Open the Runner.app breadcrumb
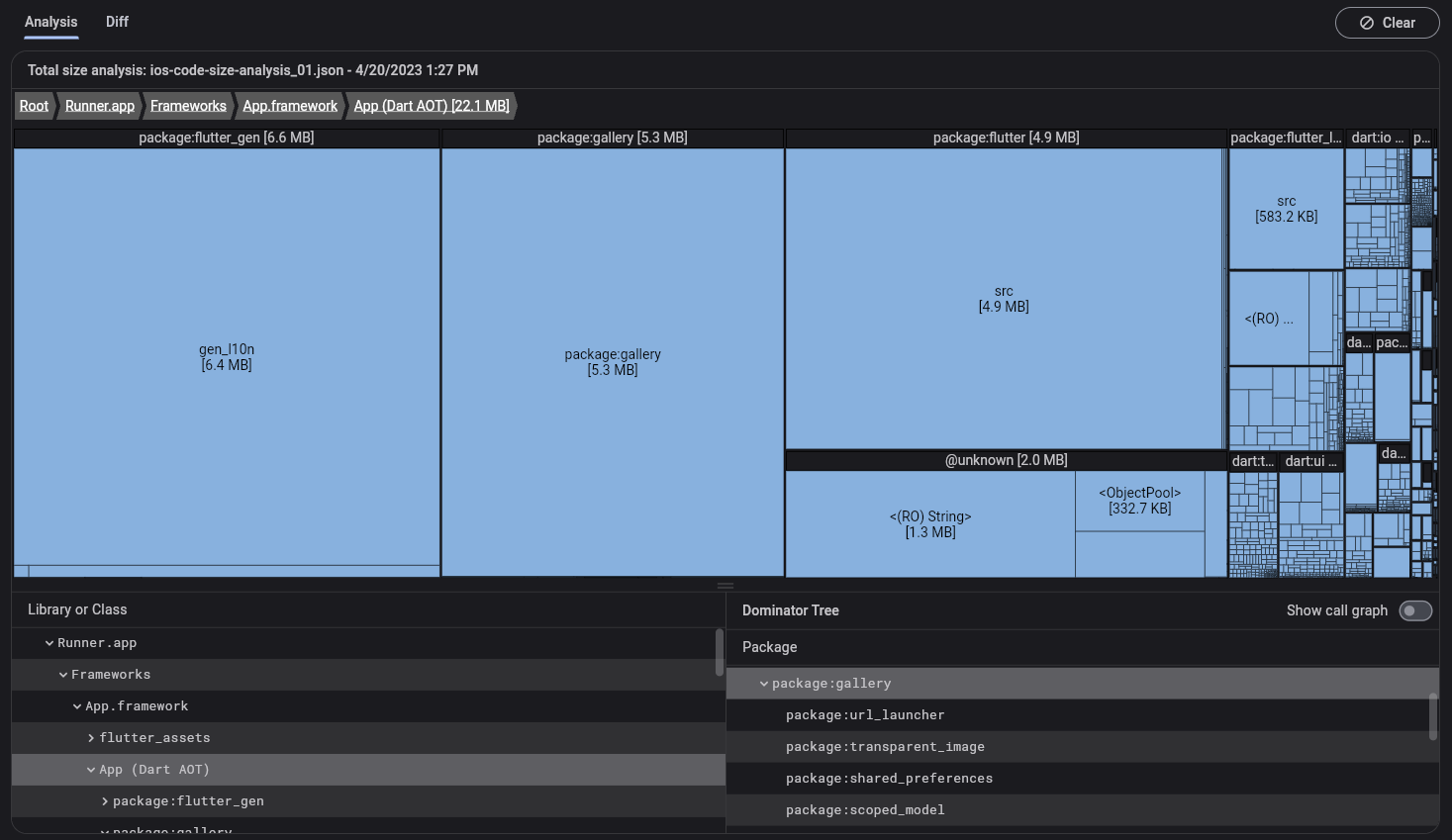Image resolution: width=1452 pixels, height=840 pixels. [x=99, y=105]
